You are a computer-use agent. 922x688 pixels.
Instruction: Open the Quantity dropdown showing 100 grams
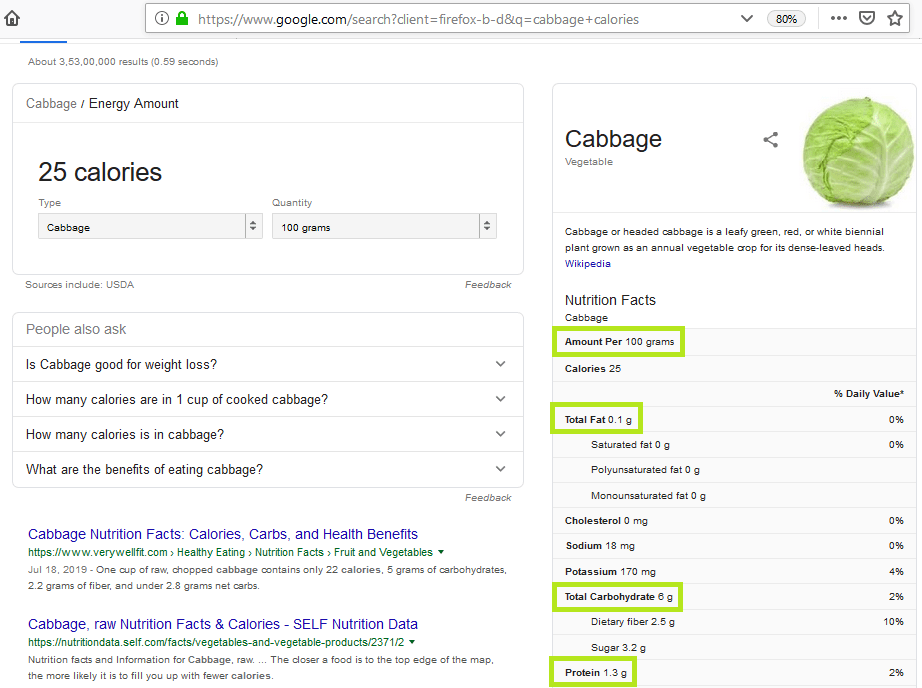tap(381, 225)
